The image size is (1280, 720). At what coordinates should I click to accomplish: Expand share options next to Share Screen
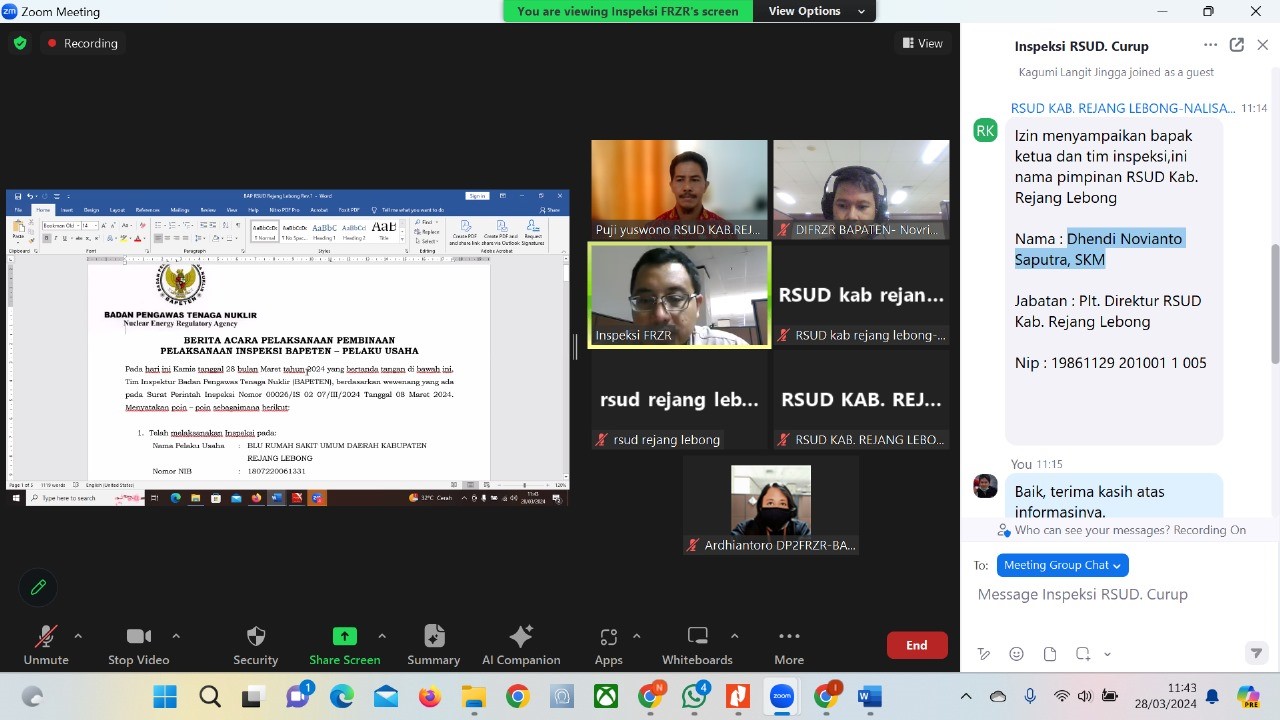(x=381, y=636)
